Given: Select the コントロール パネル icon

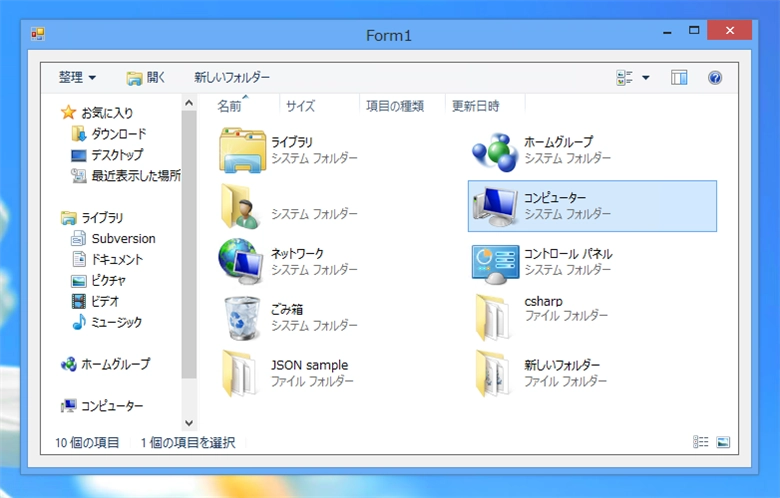Looking at the screenshot, I should point(495,264).
